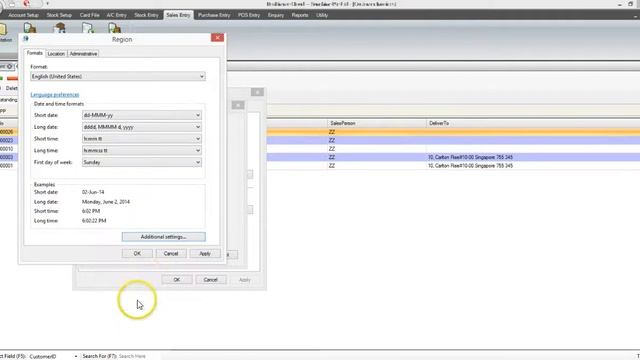This screenshot has height=360, width=640.
Task: Switch to the Formats tab
Action: tap(34, 53)
